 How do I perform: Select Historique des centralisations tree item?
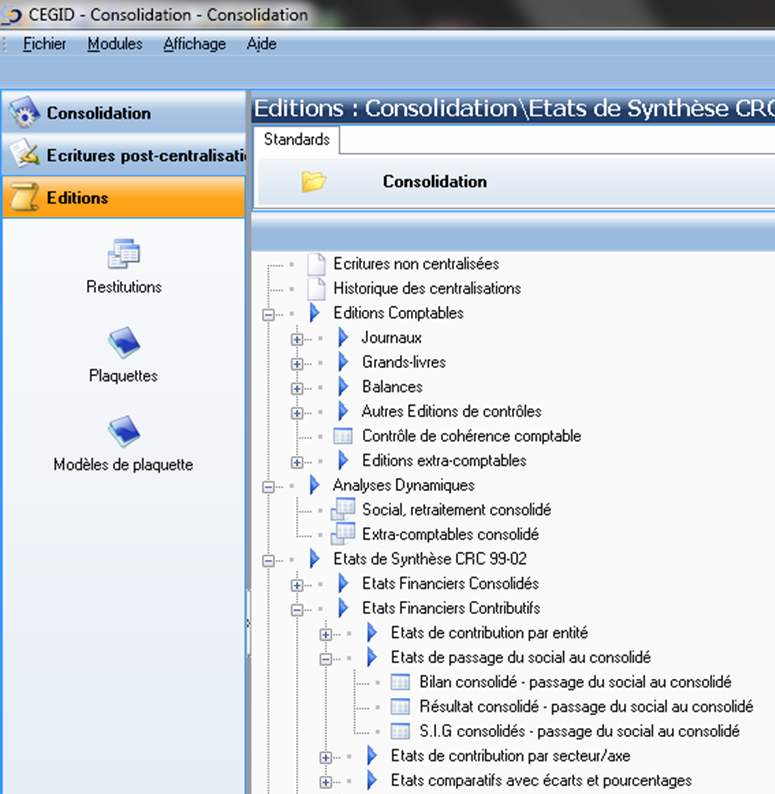(x=427, y=289)
